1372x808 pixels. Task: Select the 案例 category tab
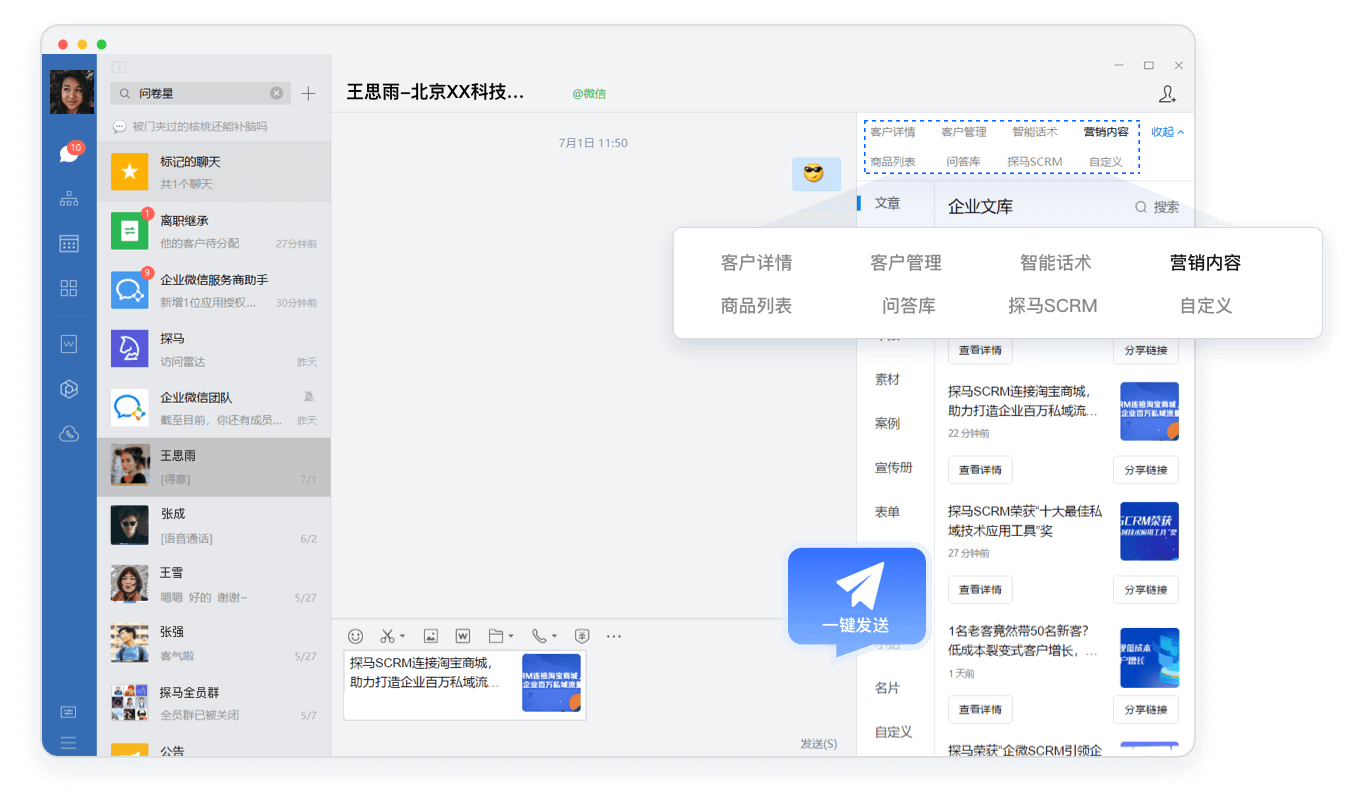point(887,423)
